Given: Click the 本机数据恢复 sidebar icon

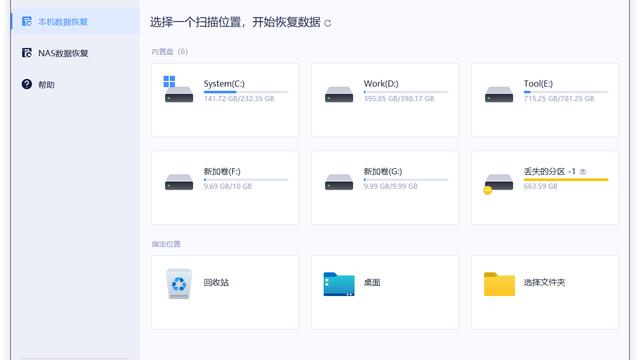Looking at the screenshot, I should click(27, 21).
